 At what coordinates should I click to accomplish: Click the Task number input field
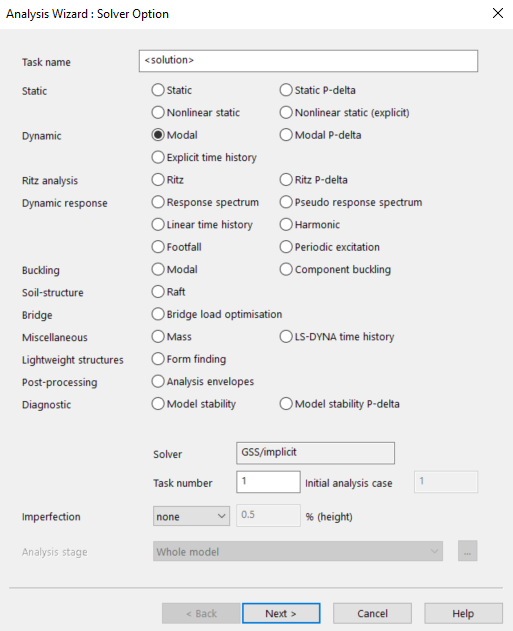(268, 482)
